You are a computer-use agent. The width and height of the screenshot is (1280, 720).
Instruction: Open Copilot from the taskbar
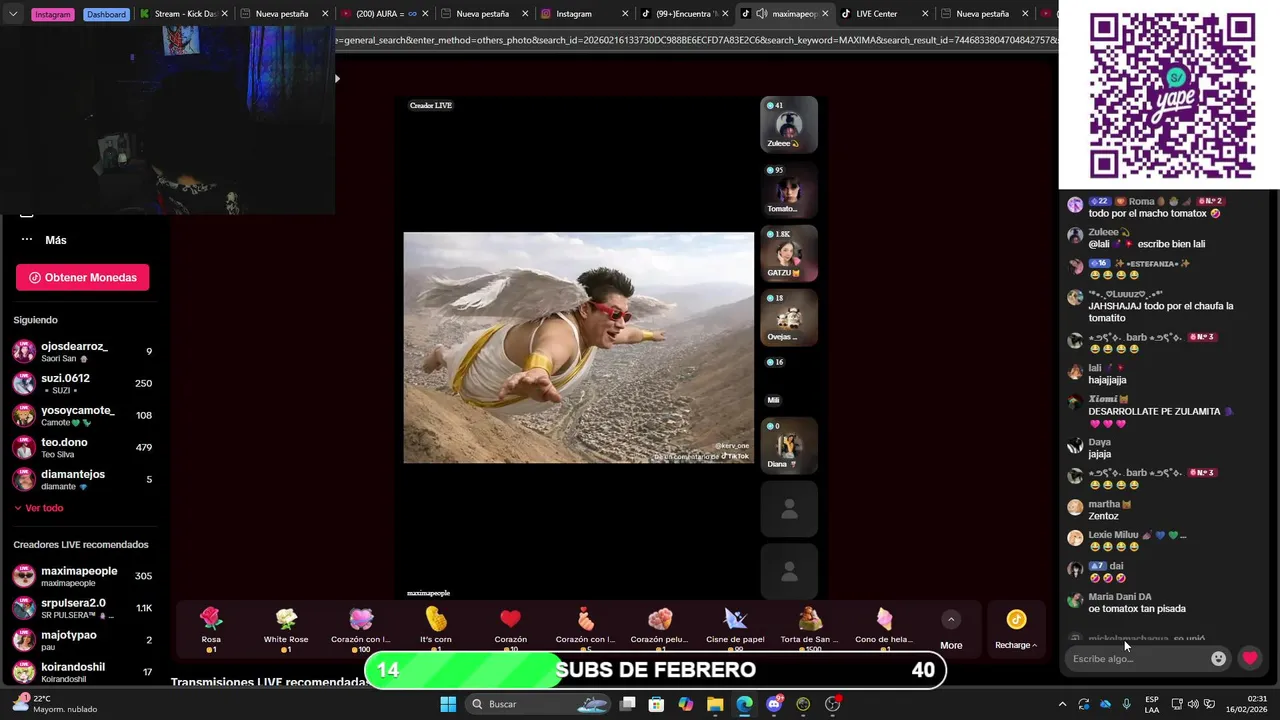click(x=686, y=704)
